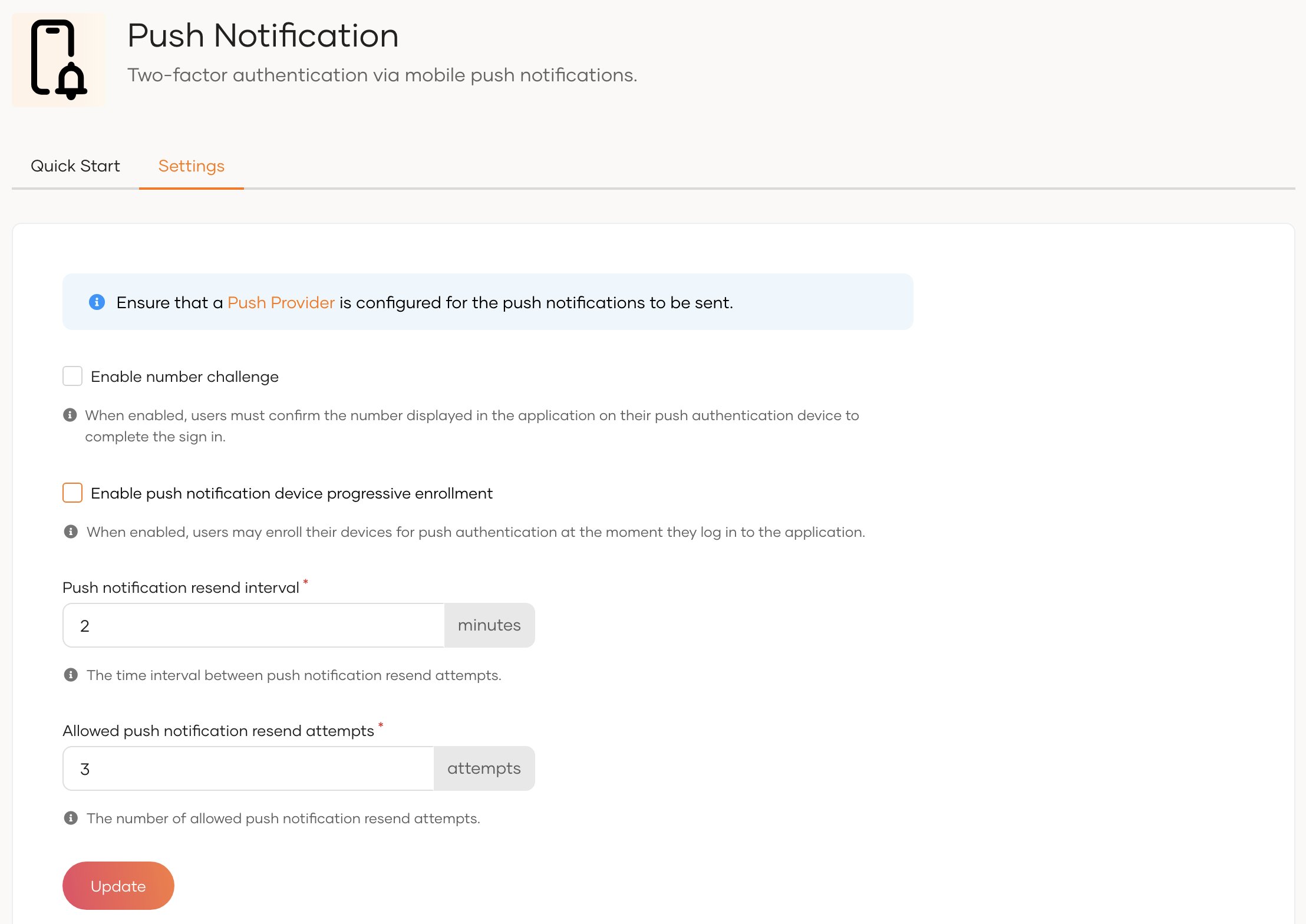Click info icon beside number challenge description
Screen dimensions: 1306x924
click(x=70, y=415)
